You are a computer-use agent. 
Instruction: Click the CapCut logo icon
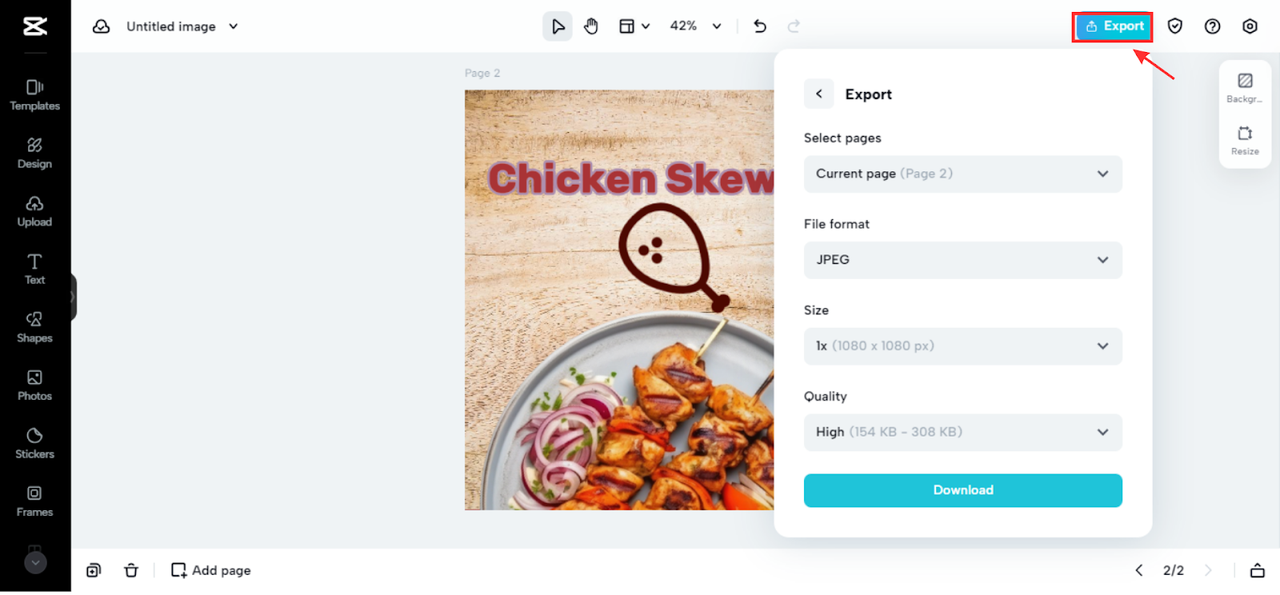(x=35, y=26)
